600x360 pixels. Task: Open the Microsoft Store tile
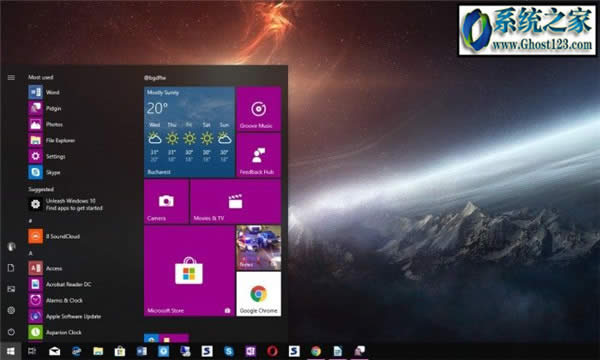coord(189,271)
